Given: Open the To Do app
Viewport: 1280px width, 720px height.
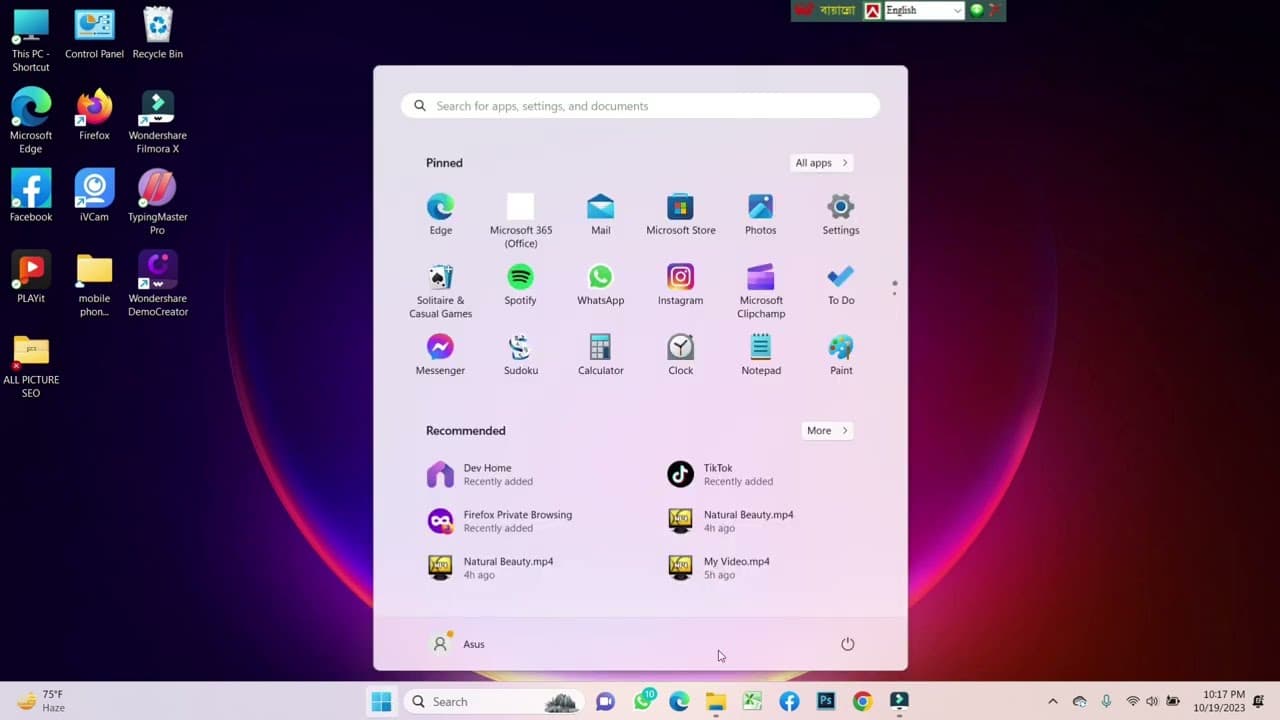Looking at the screenshot, I should (841, 284).
